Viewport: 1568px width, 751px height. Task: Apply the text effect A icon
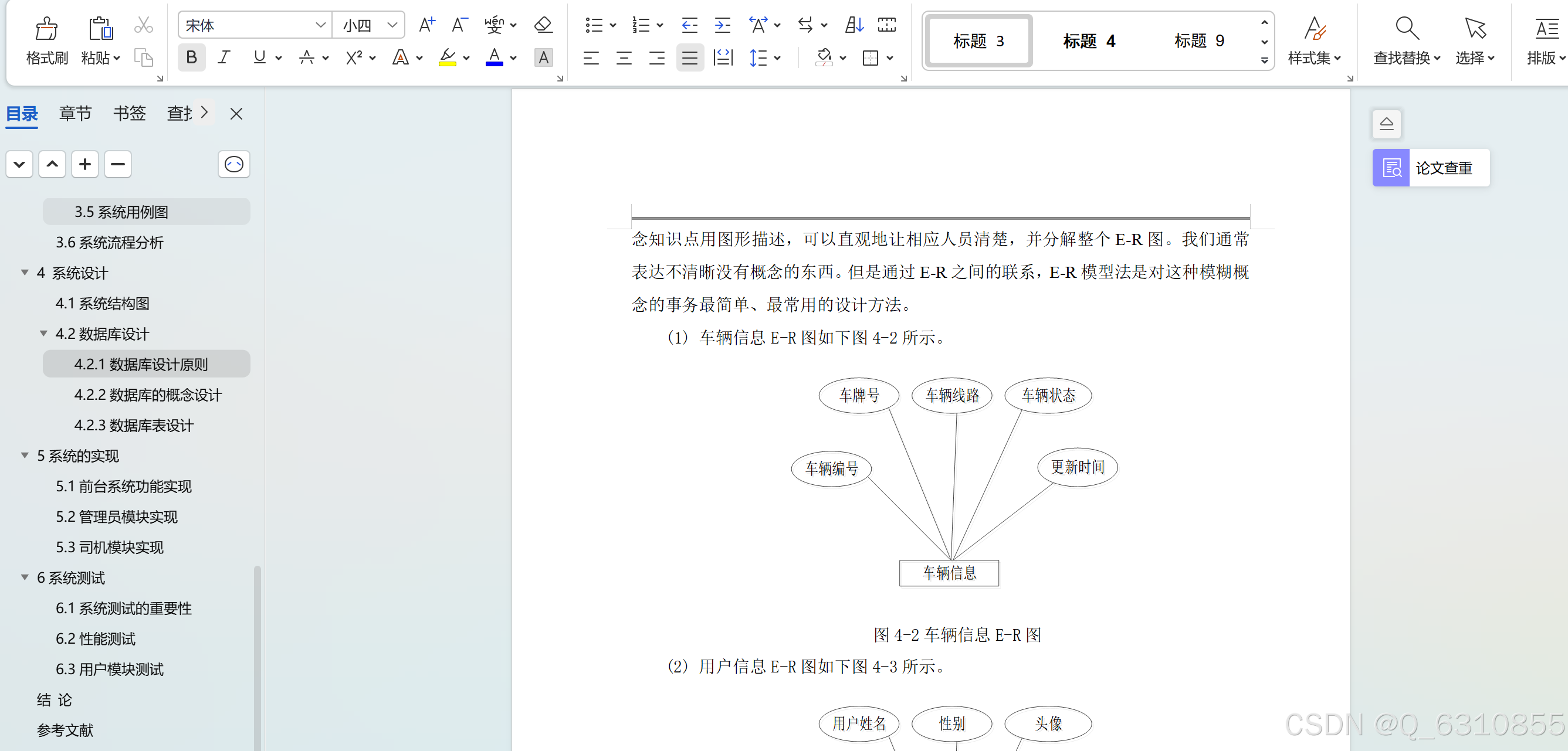(401, 58)
